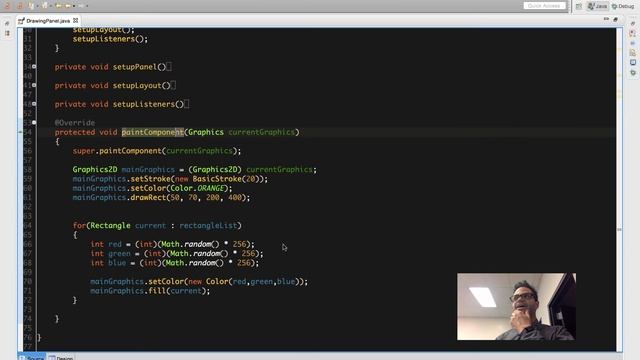Click Color.ORANGE in setColor call
The width and height of the screenshot is (640, 360).
[x=198, y=188]
